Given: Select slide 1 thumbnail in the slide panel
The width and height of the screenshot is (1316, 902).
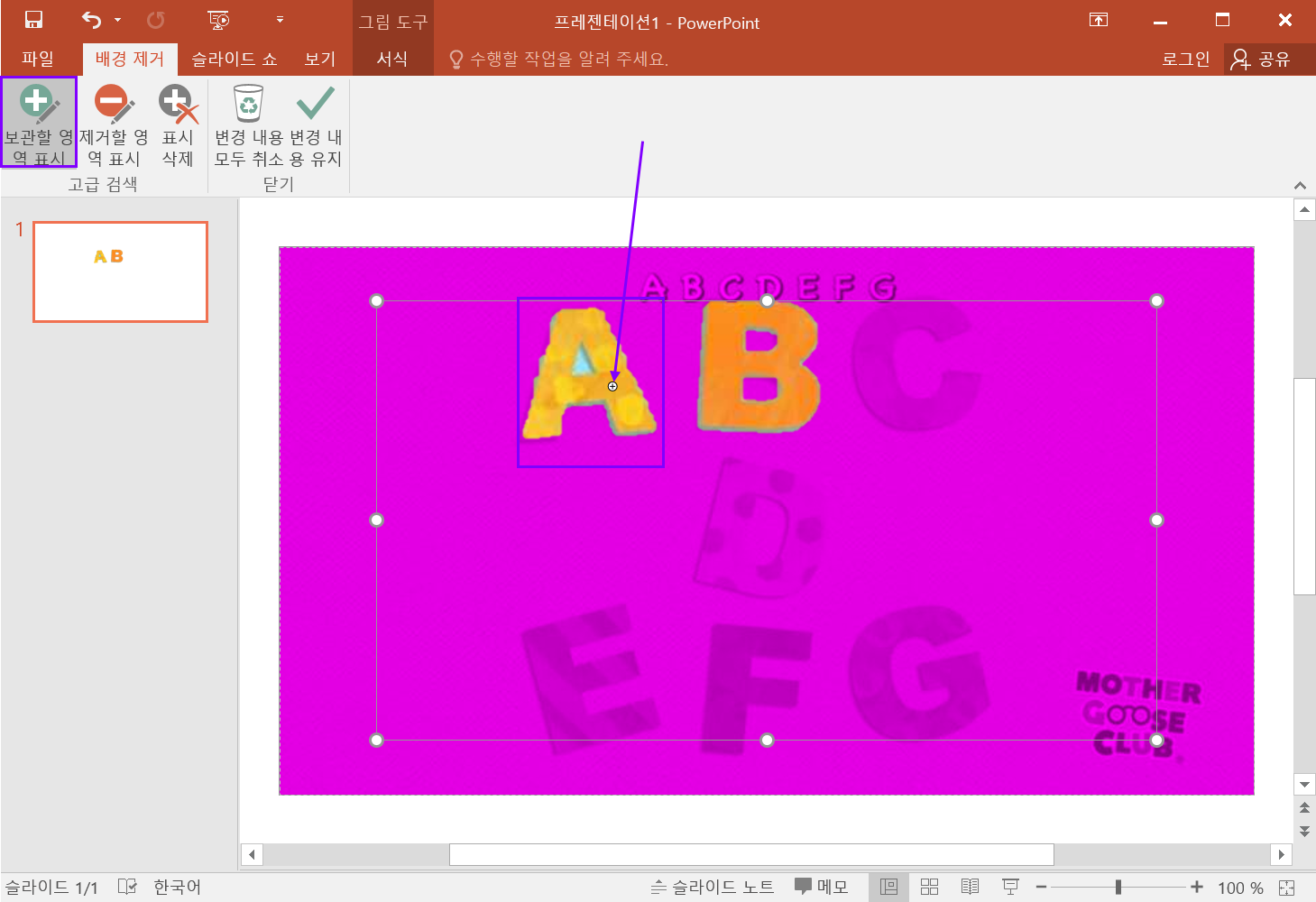Looking at the screenshot, I should click(121, 272).
